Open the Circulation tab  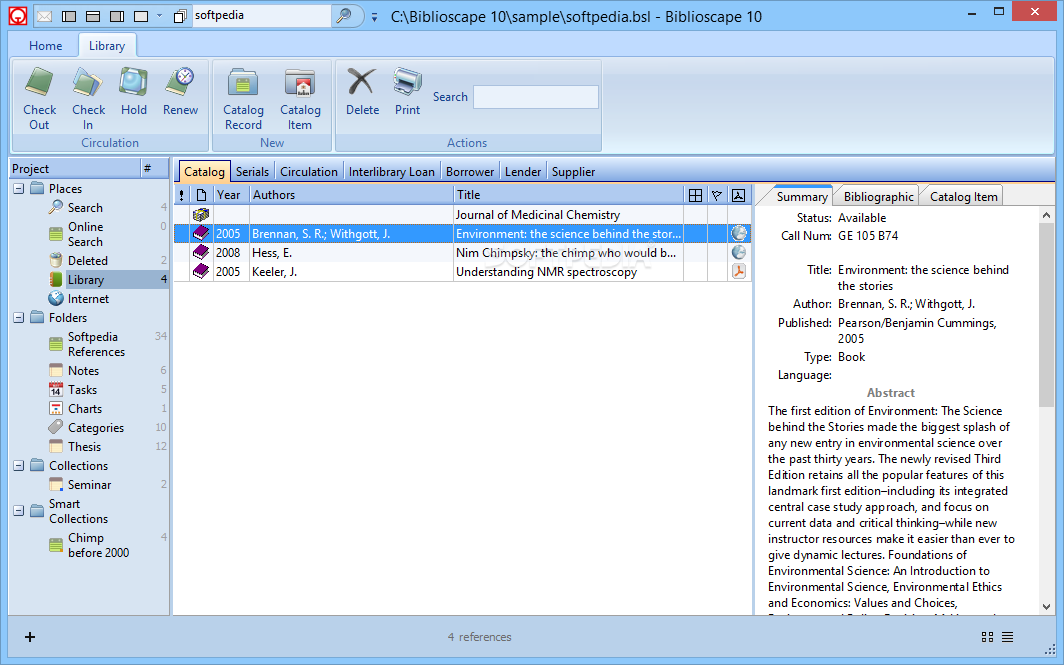309,172
